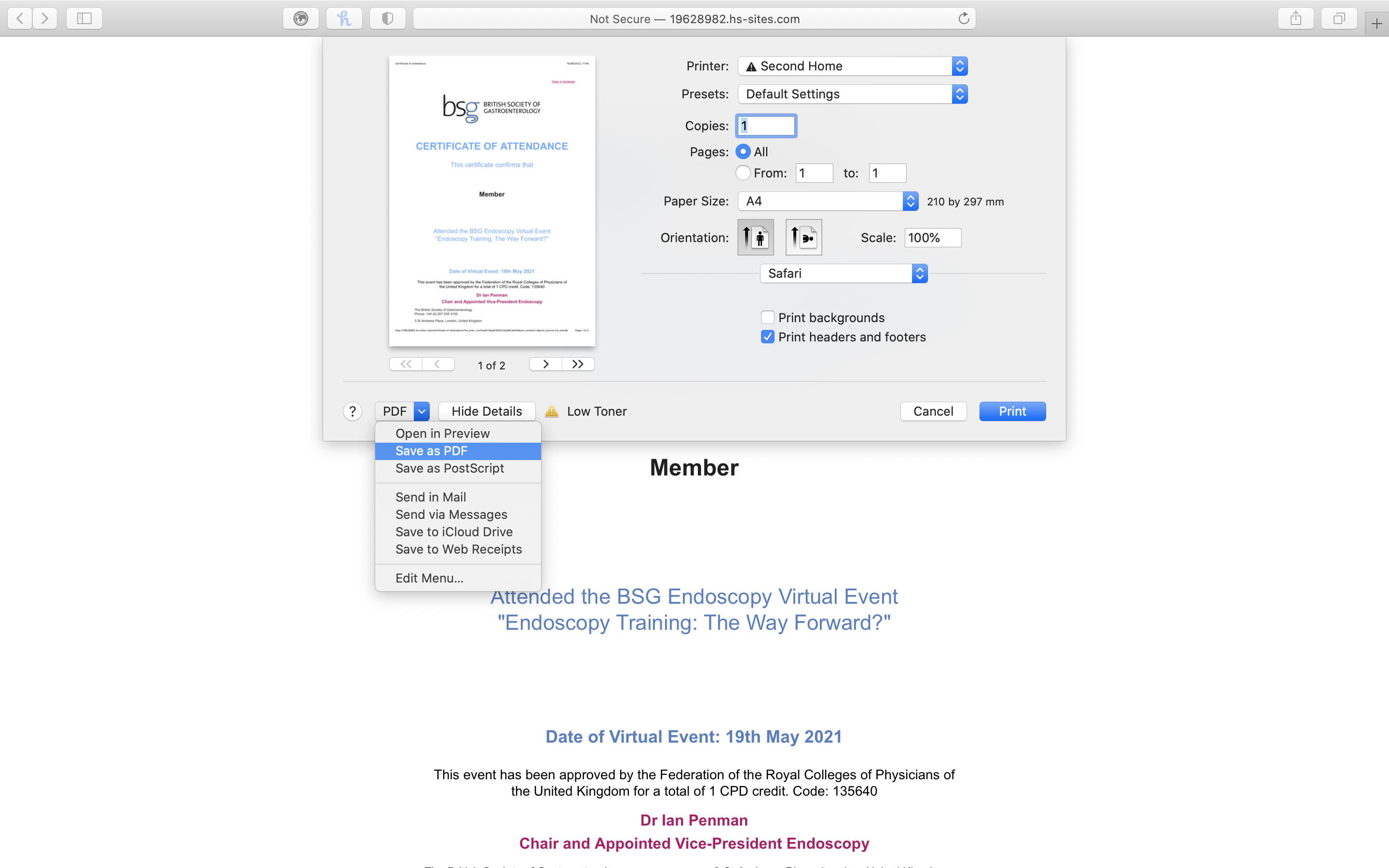Viewport: 1389px width, 868px height.
Task: Select landscape orientation icon
Action: [803, 237]
